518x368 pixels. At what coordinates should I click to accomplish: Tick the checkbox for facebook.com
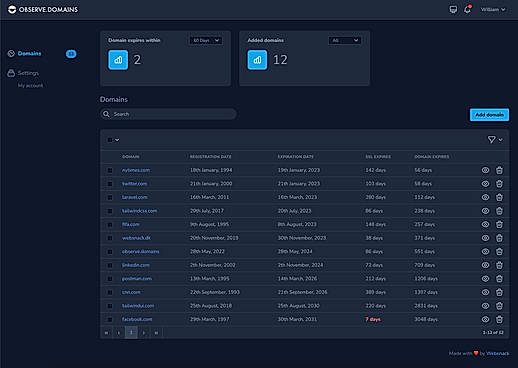coord(110,320)
